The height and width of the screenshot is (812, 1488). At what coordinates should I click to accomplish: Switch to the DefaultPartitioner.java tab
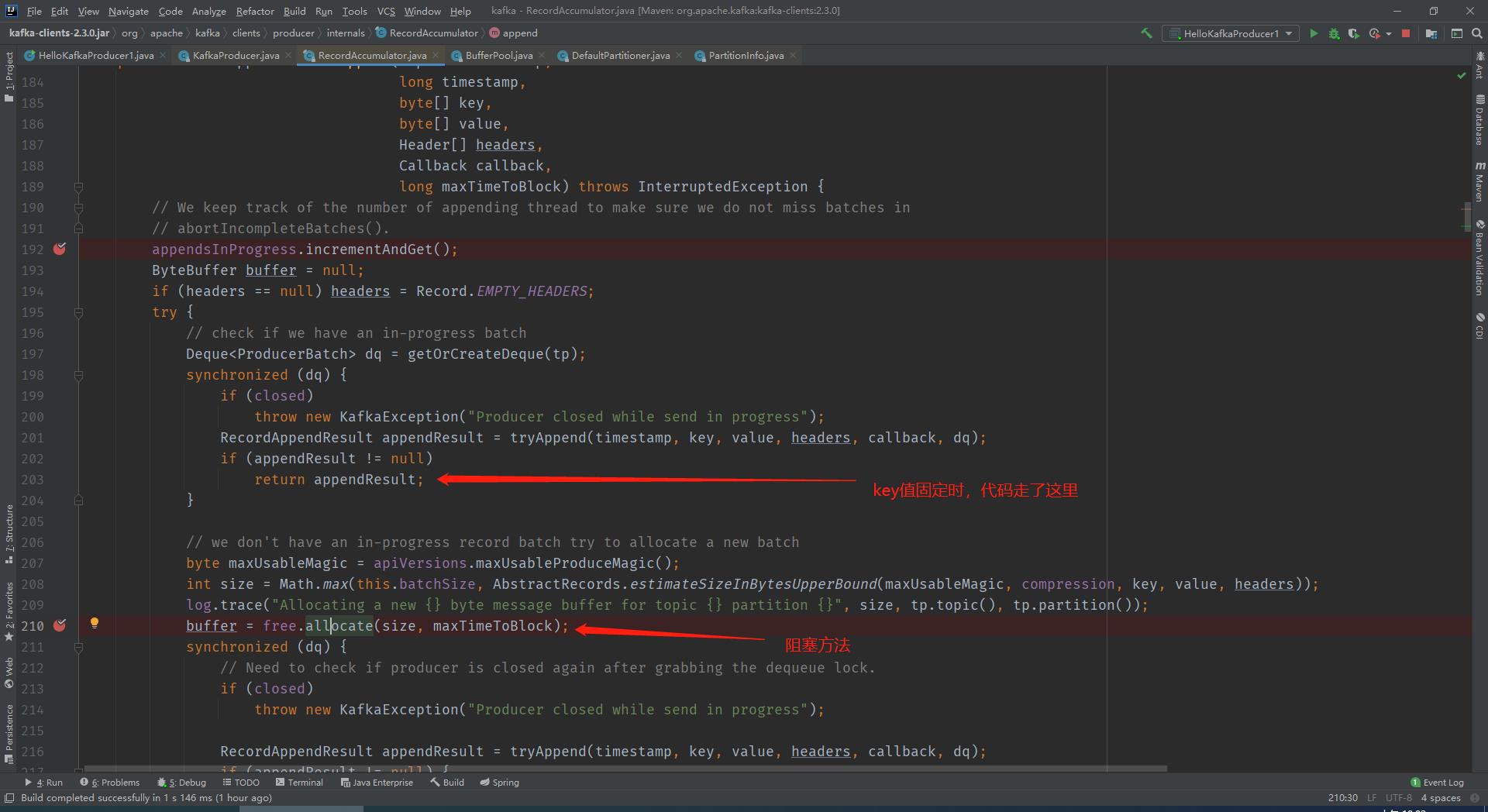(620, 56)
